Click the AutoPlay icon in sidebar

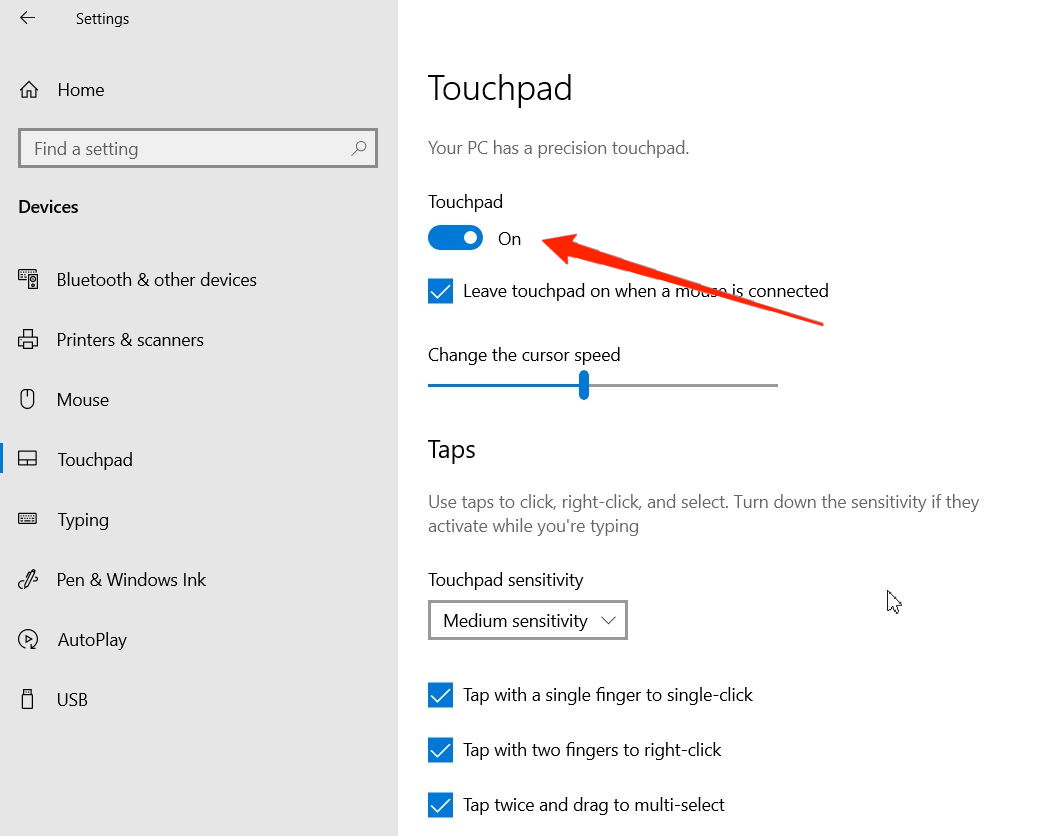click(x=28, y=639)
